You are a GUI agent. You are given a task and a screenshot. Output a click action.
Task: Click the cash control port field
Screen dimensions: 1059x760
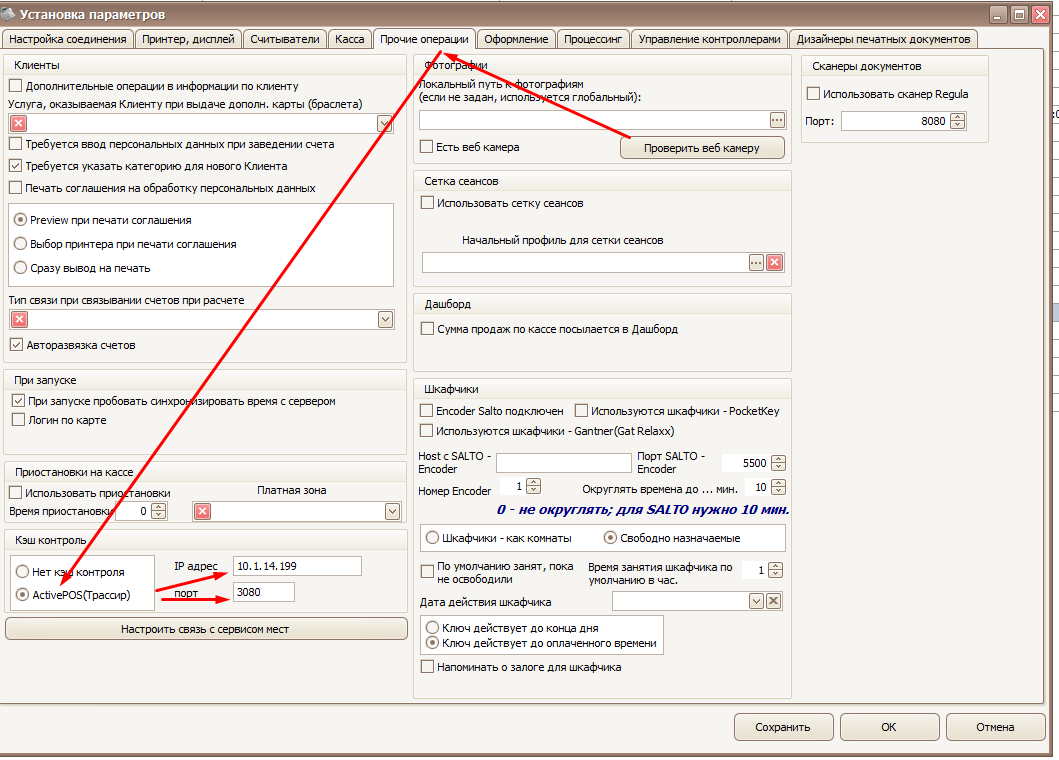[x=263, y=592]
